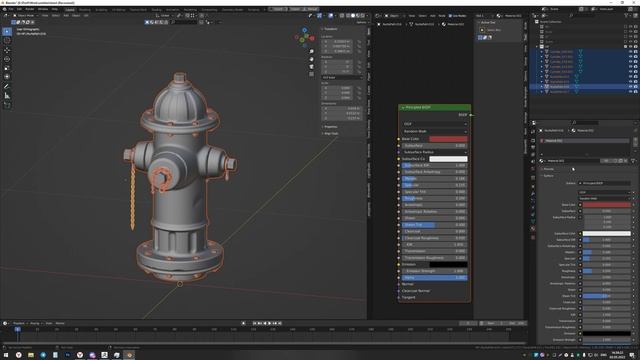Select the Select Box tool in viewport toolbar

tap(7, 31)
